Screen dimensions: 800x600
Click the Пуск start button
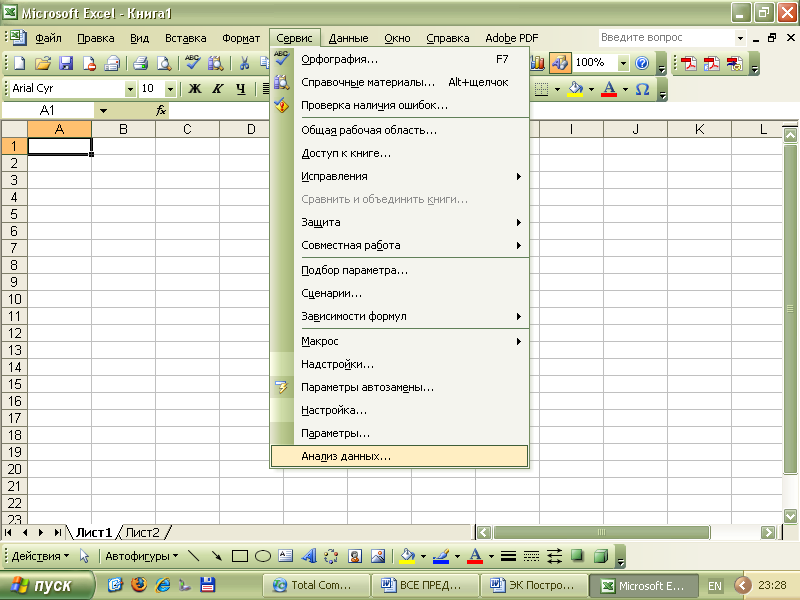click(47, 586)
